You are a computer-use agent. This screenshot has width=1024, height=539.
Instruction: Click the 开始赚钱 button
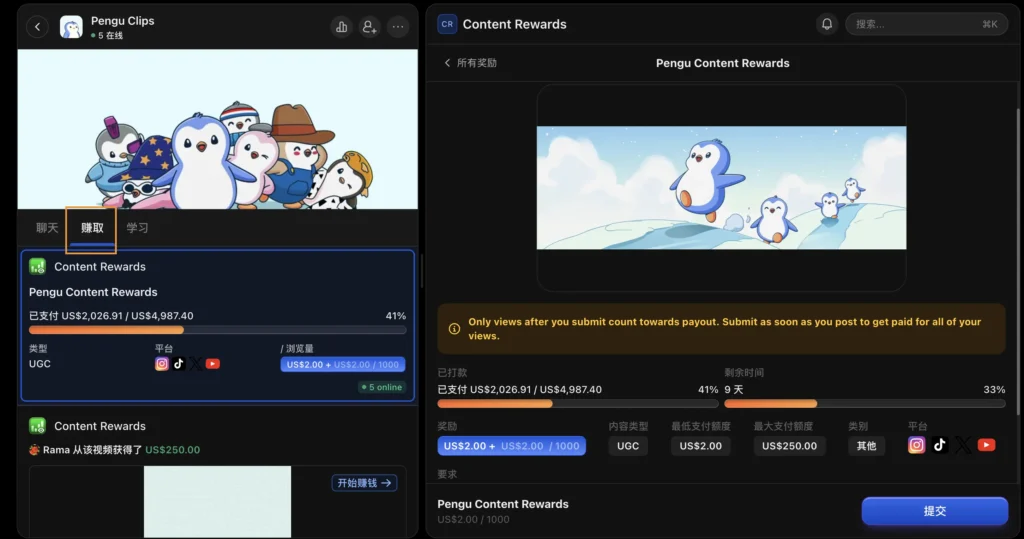click(x=364, y=483)
